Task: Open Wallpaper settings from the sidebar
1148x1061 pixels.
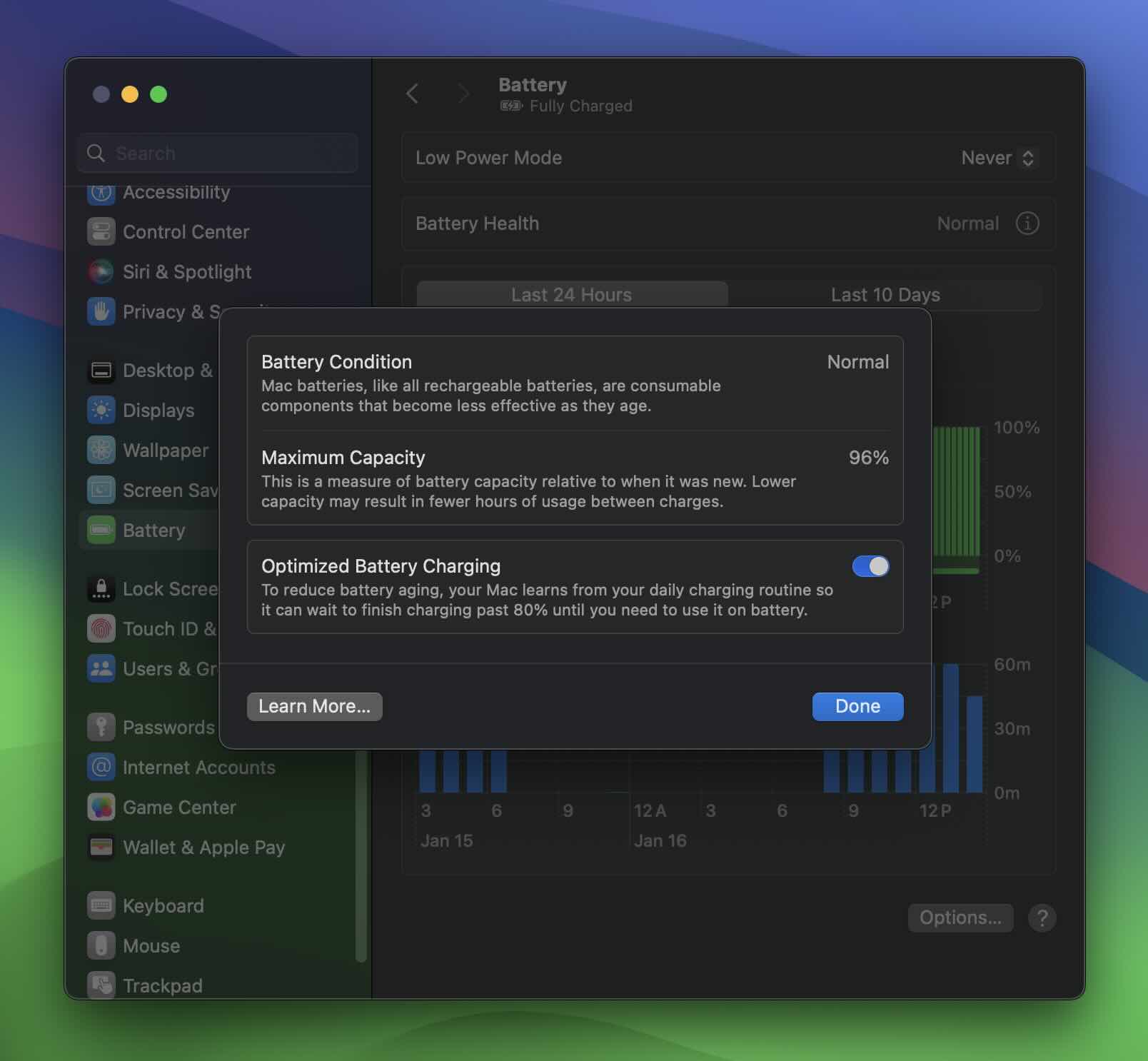Action: point(101,450)
